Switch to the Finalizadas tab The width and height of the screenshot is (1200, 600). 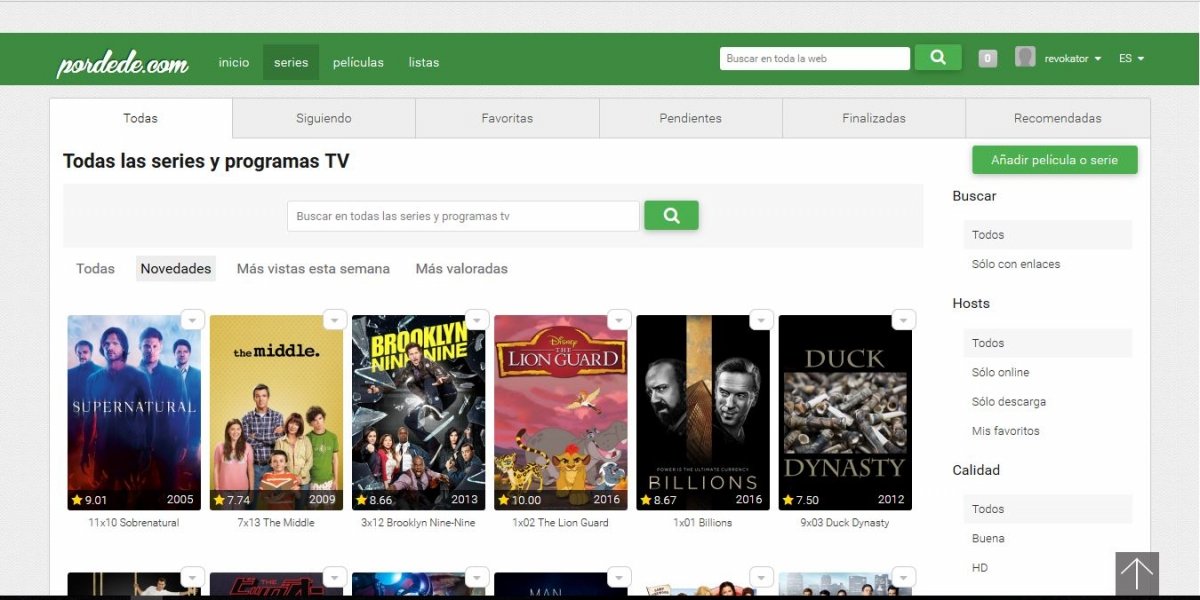coord(874,118)
